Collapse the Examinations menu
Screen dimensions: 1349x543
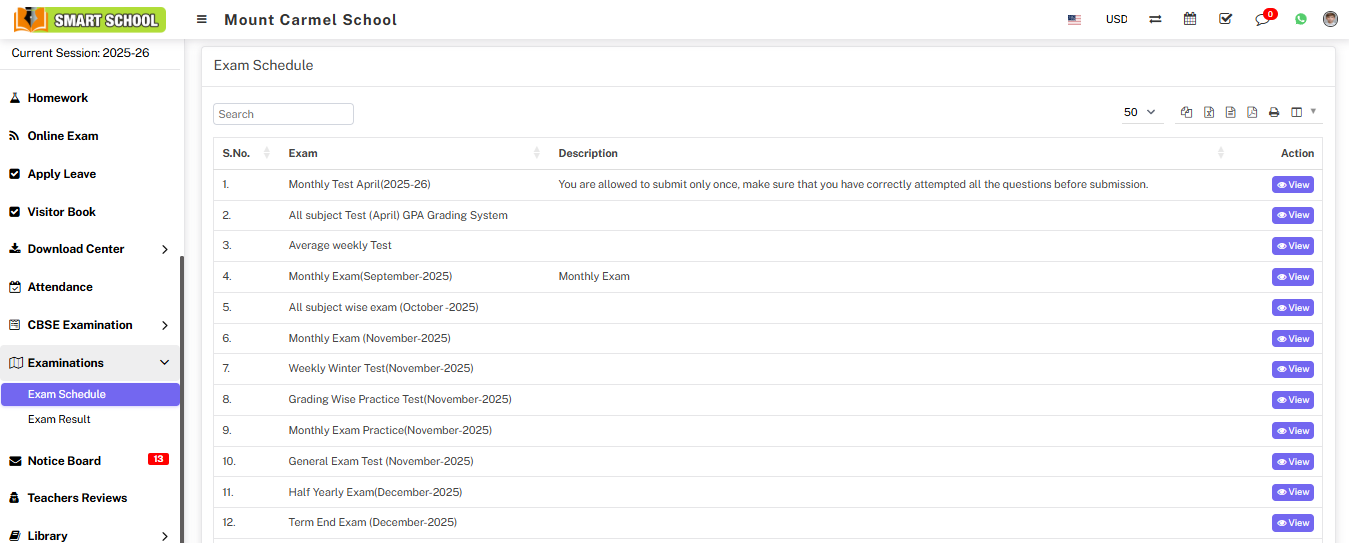click(x=90, y=363)
